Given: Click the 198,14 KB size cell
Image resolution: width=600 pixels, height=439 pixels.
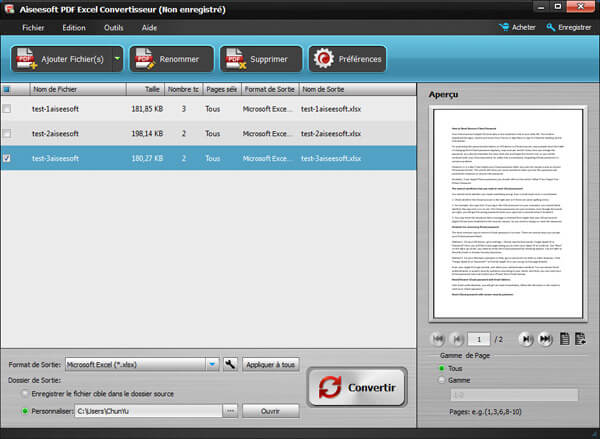Looking at the screenshot, I should (147, 133).
